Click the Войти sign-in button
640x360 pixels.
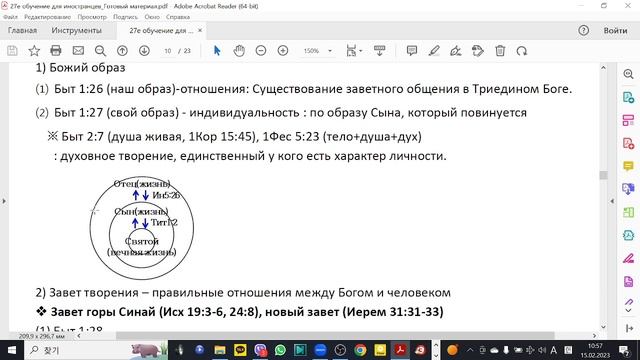coord(615,31)
